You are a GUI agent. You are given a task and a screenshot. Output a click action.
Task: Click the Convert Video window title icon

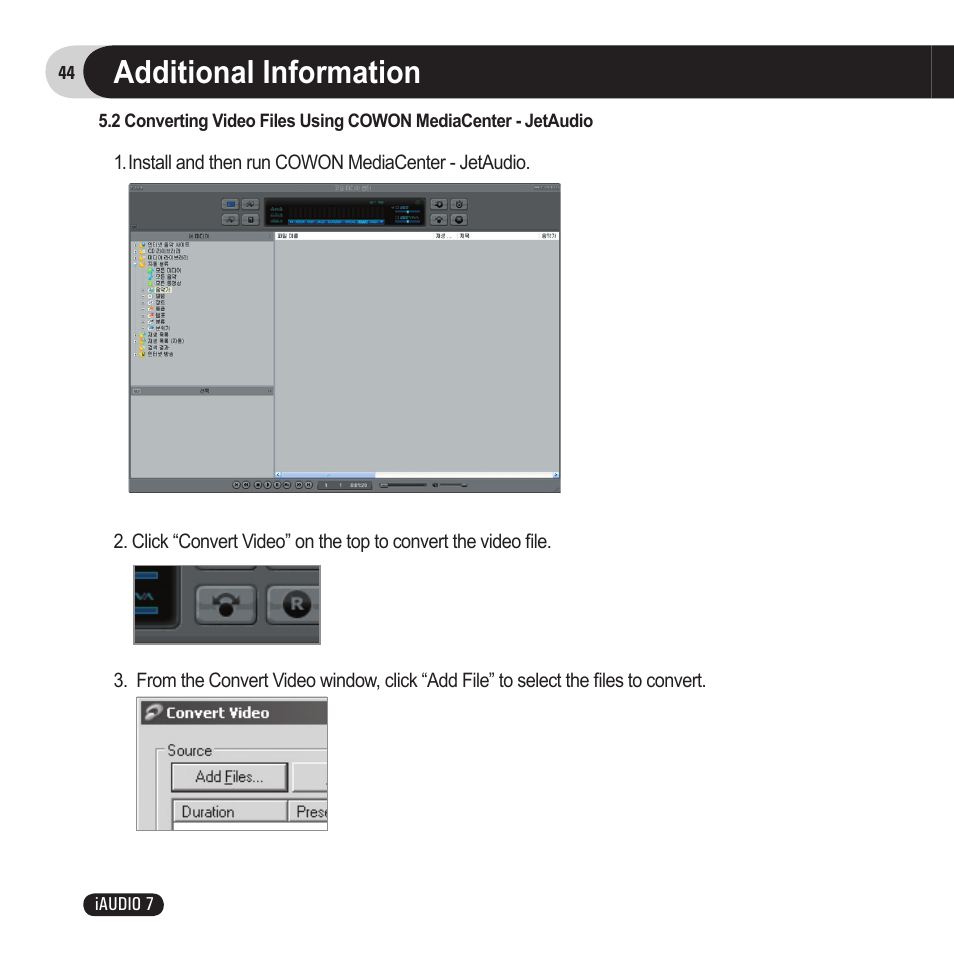[153, 712]
